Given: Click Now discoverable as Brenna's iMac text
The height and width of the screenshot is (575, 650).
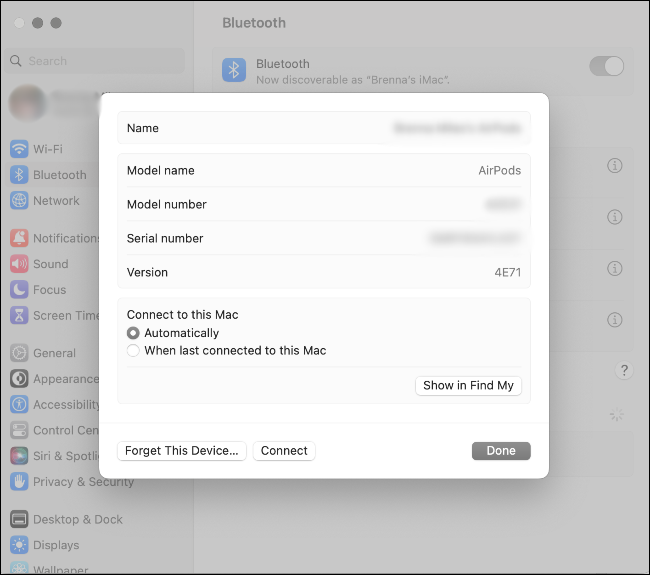Looking at the screenshot, I should pyautogui.click(x=353, y=80).
